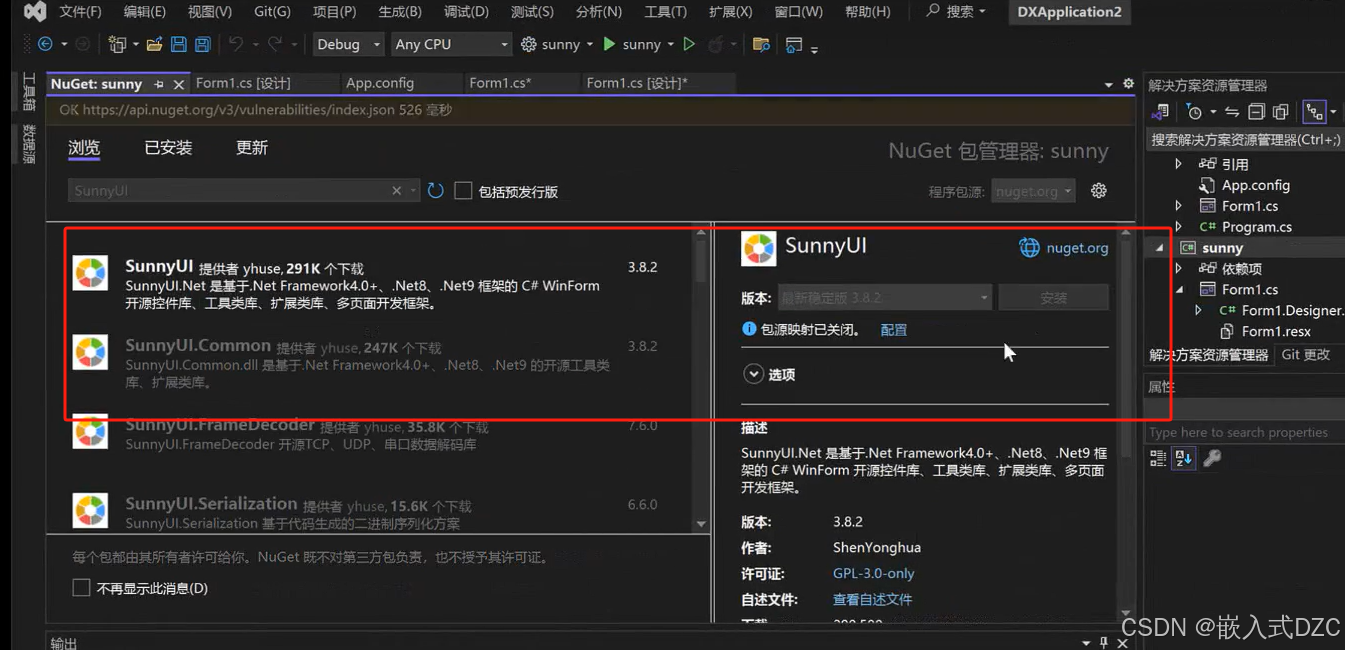Click the undo arrow icon
The width and height of the screenshot is (1345, 650).
coord(236,44)
